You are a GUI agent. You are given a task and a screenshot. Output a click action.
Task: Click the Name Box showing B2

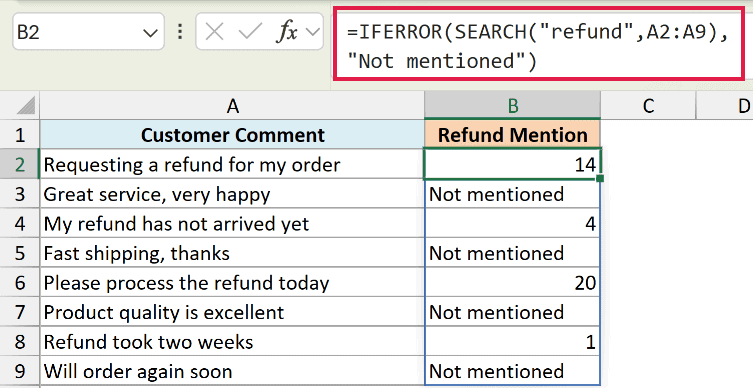click(x=88, y=32)
